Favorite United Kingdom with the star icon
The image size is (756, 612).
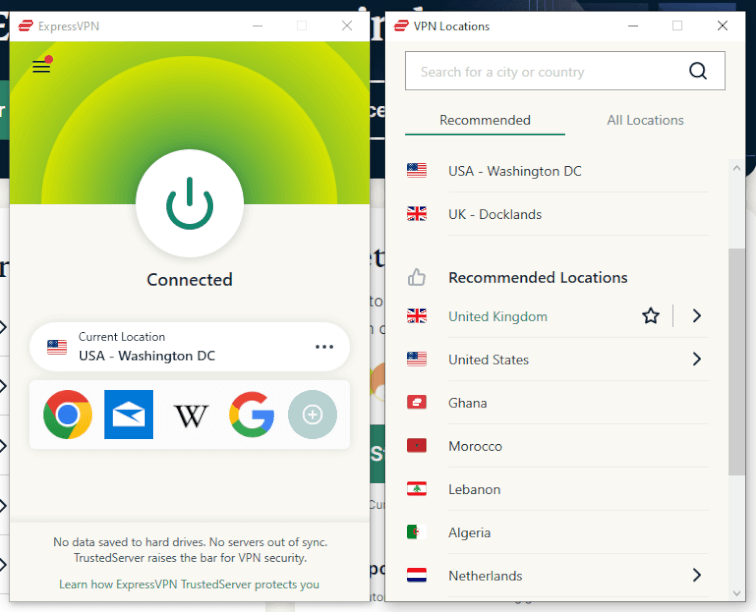pos(650,316)
